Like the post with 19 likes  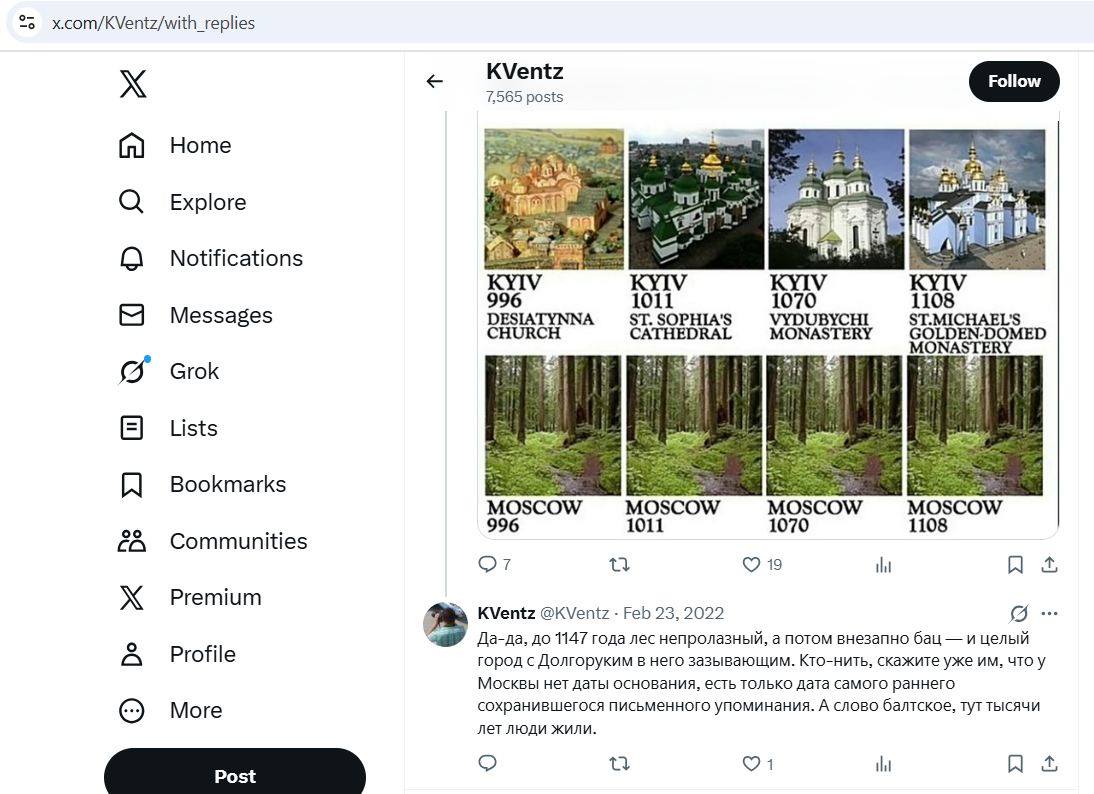click(752, 565)
